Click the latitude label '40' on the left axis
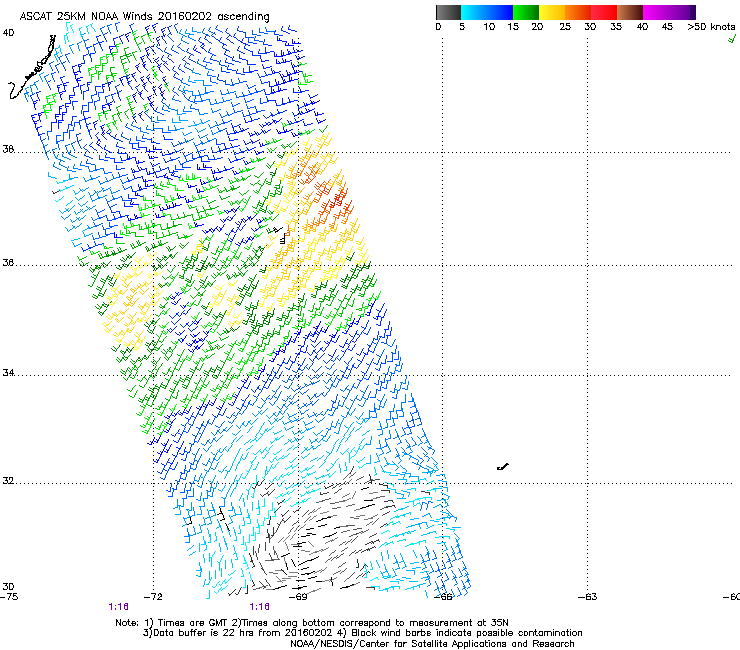 (8, 33)
